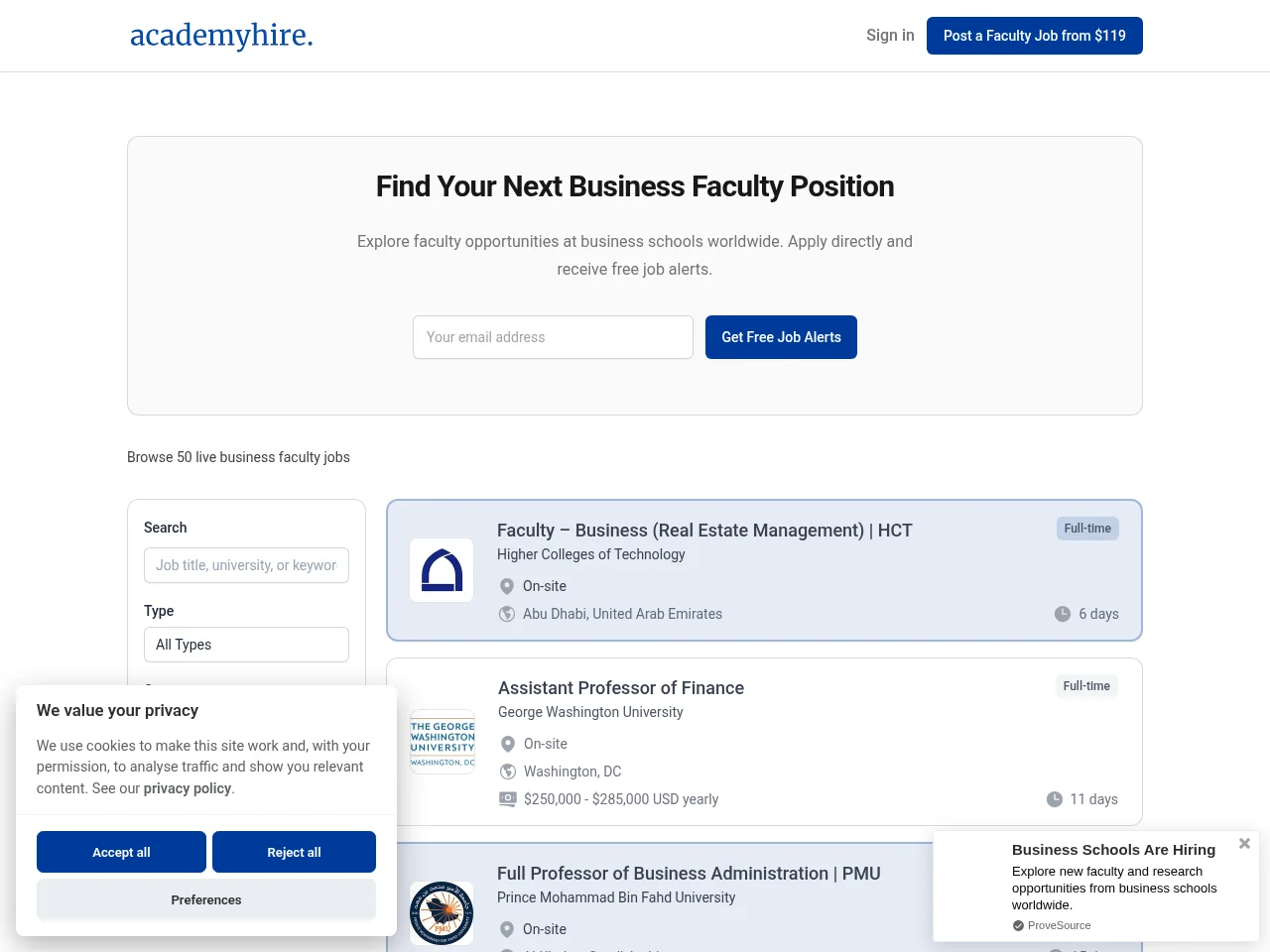Click the Higher Colleges of Technology logo

[442, 570]
